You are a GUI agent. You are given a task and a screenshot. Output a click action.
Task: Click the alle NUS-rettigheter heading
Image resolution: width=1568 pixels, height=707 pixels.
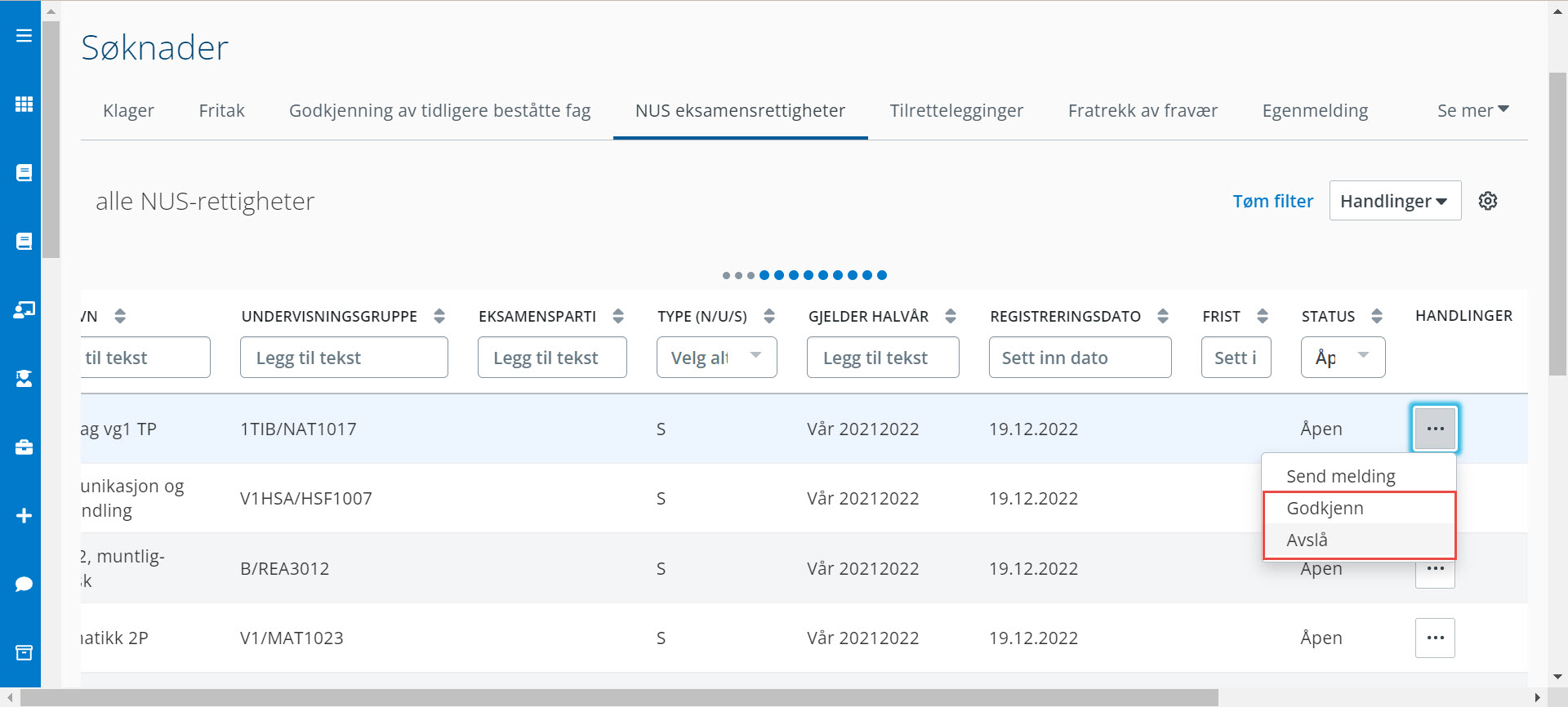205,201
